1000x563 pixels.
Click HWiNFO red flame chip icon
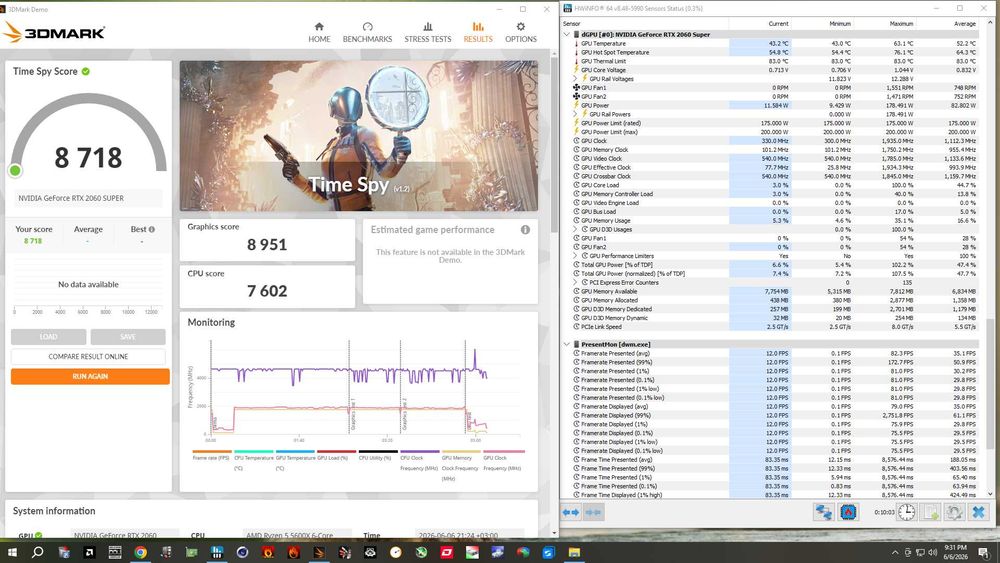pos(848,512)
